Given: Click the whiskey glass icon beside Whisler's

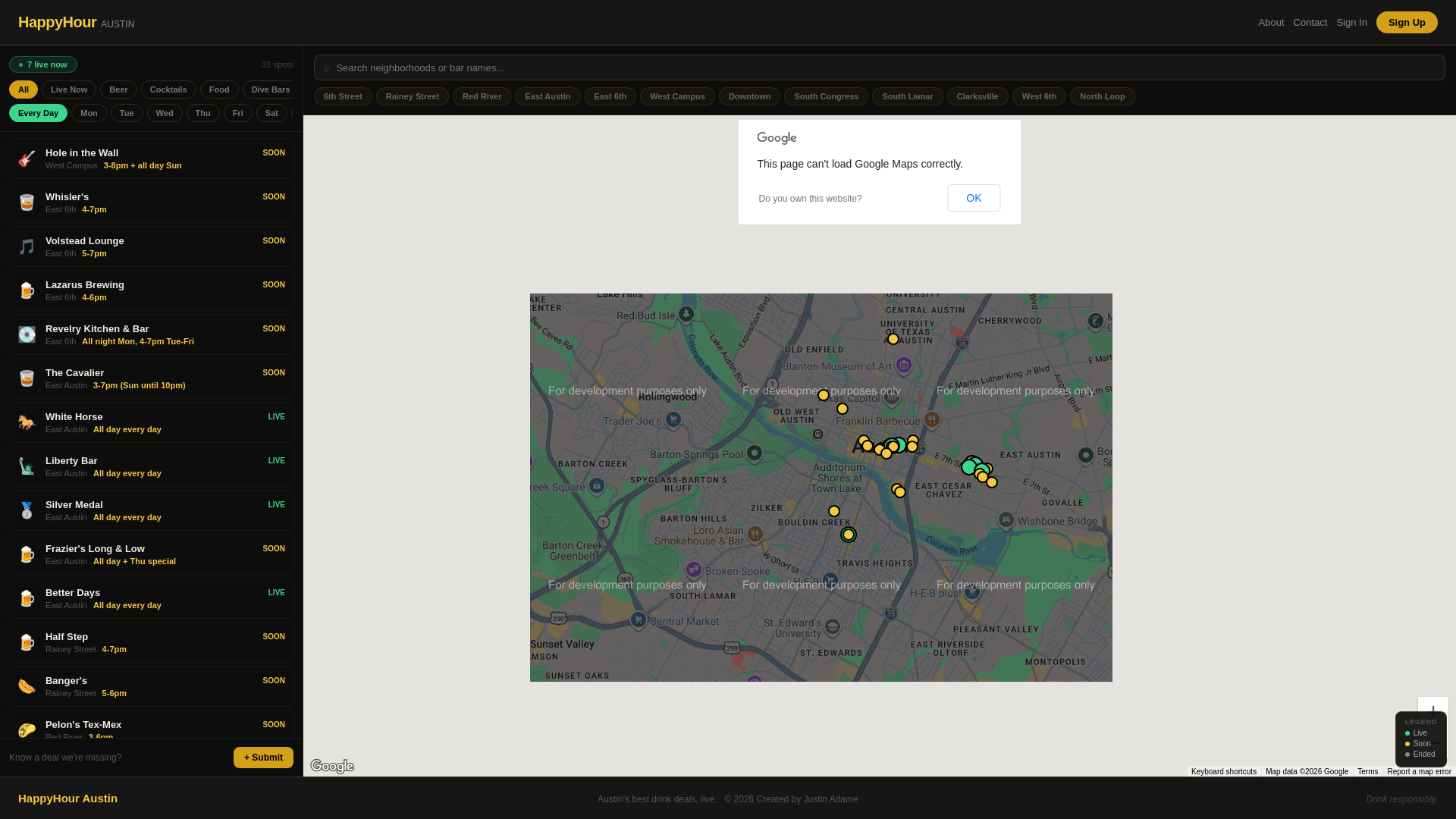Looking at the screenshot, I should (27, 202).
